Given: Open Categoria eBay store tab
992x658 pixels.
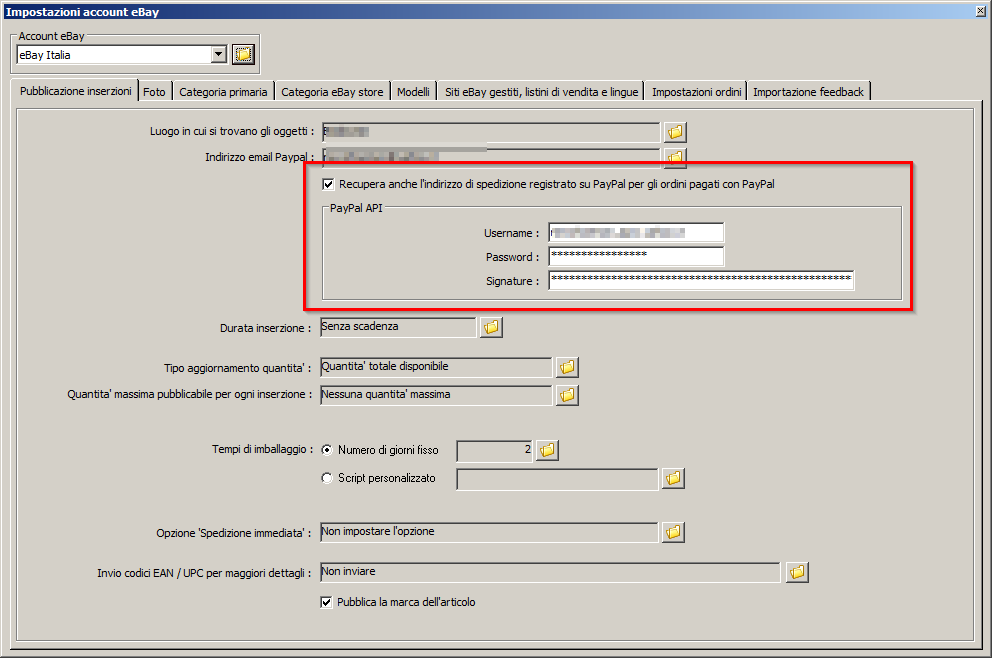Looking at the screenshot, I should coord(332,92).
